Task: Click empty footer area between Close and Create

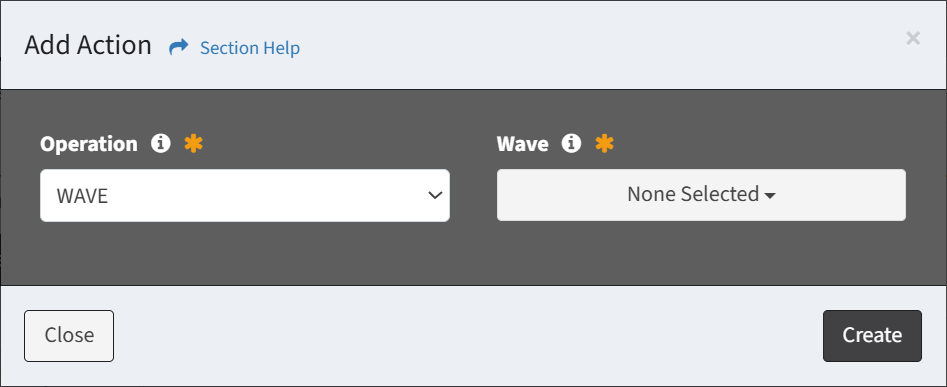Action: point(468,336)
